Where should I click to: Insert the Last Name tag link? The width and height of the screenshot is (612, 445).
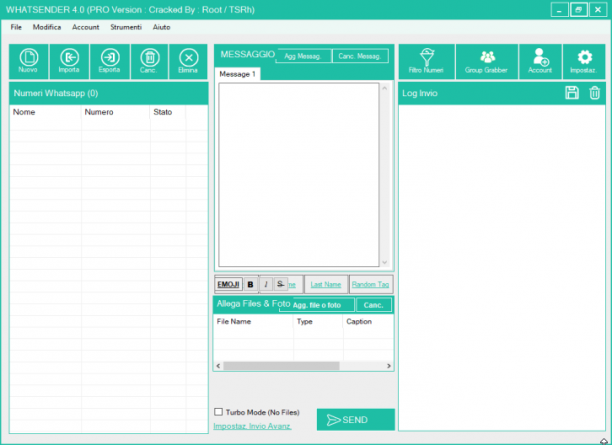point(326,285)
